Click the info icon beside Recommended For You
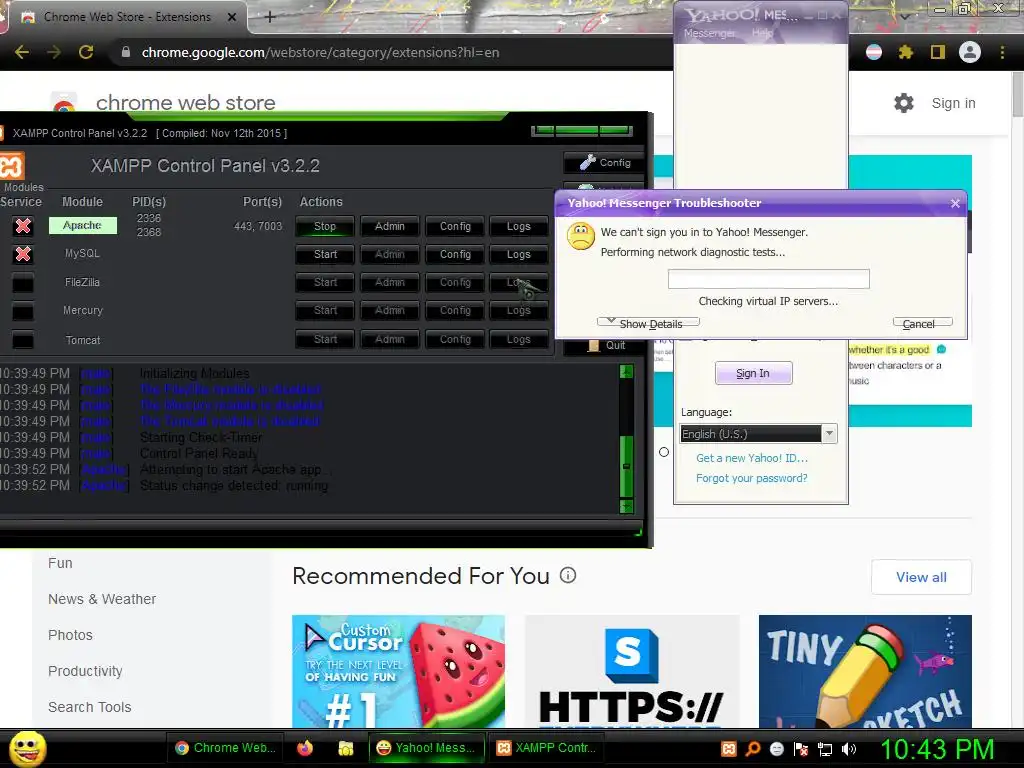The height and width of the screenshot is (768, 1024). click(568, 575)
